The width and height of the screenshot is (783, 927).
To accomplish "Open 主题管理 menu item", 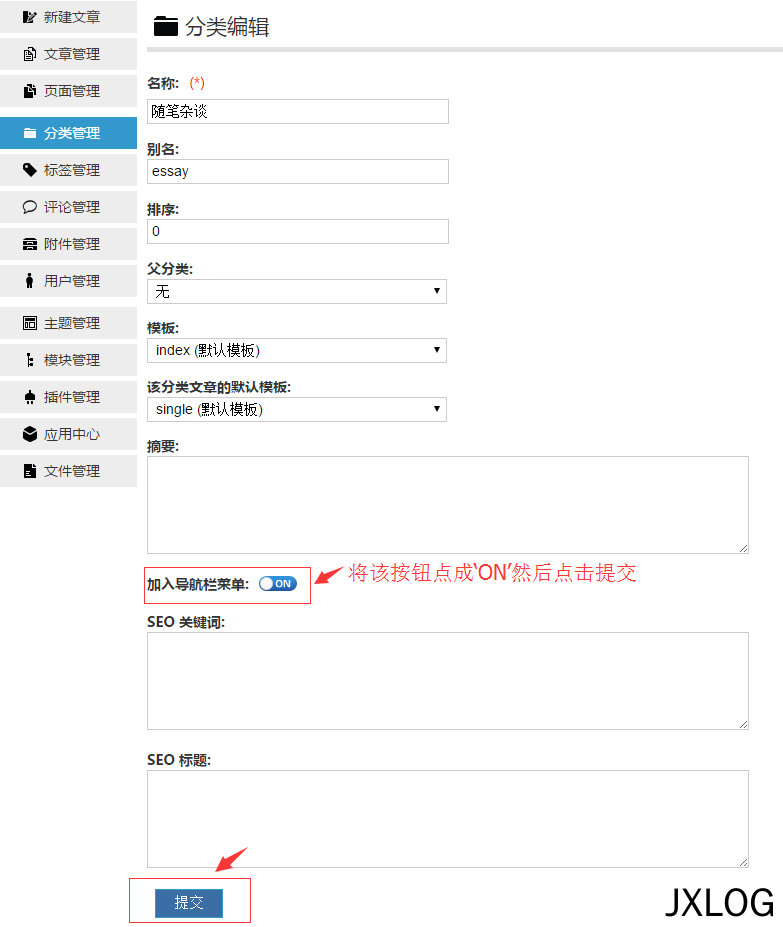I will 69,323.
